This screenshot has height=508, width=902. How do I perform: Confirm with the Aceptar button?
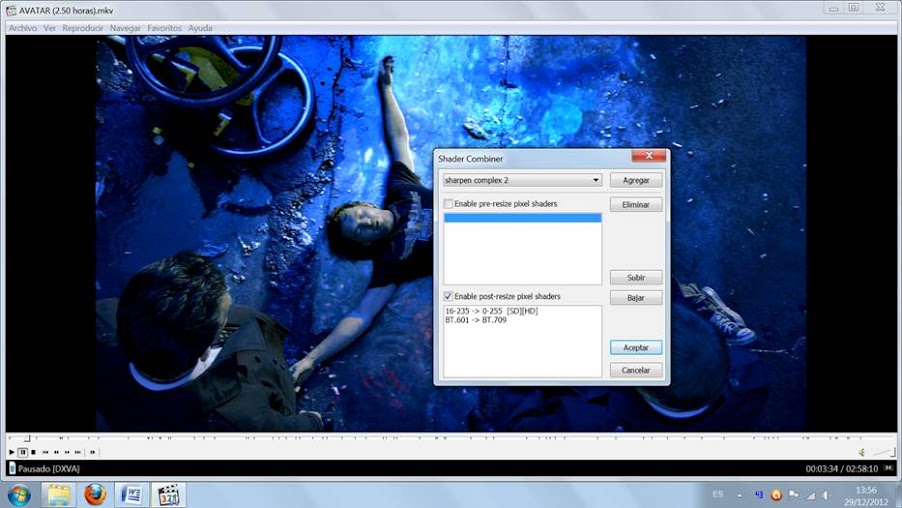[x=636, y=347]
